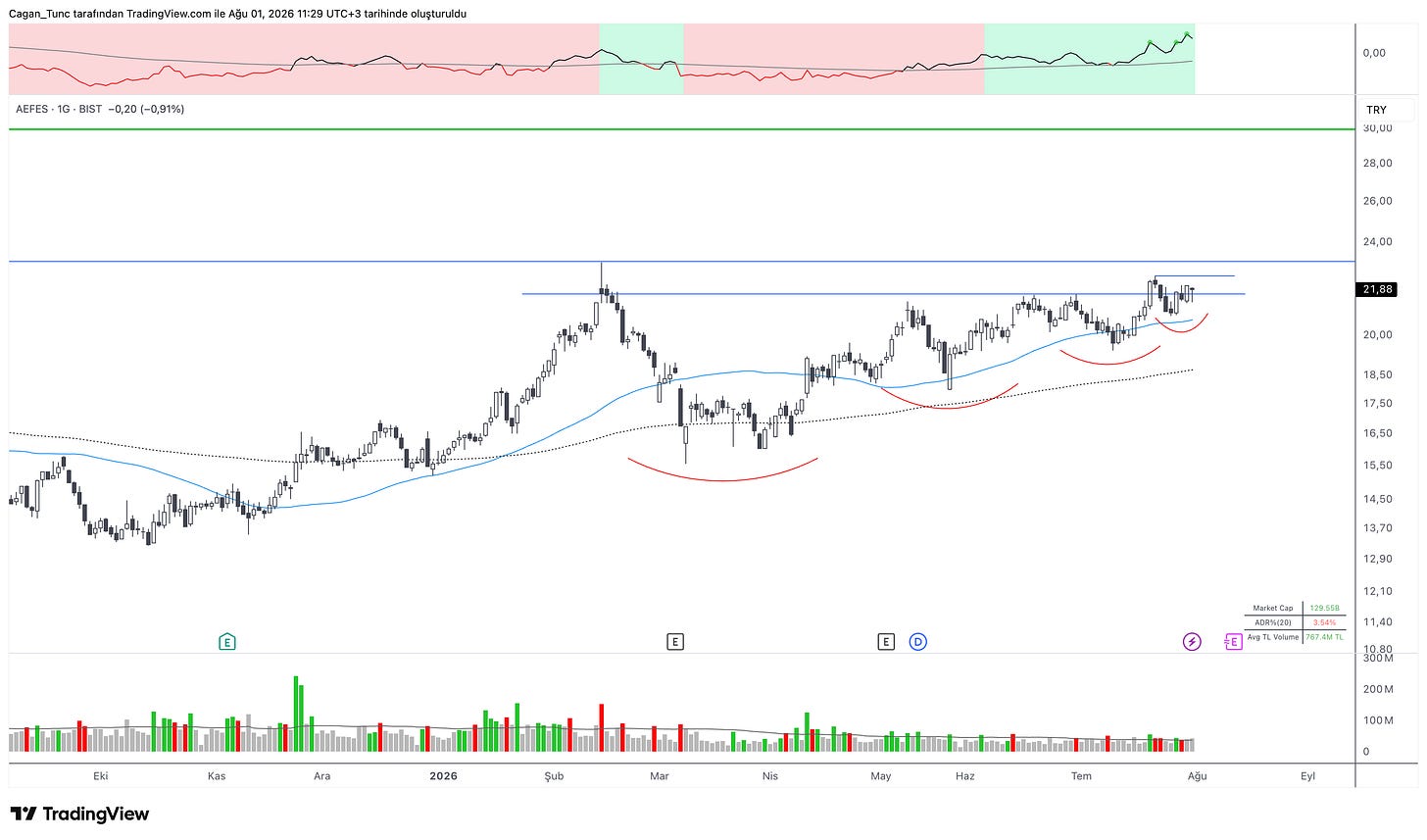The image size is (1427, 840).
Task: Click the 11,40 price axis label
Action: (1377, 621)
